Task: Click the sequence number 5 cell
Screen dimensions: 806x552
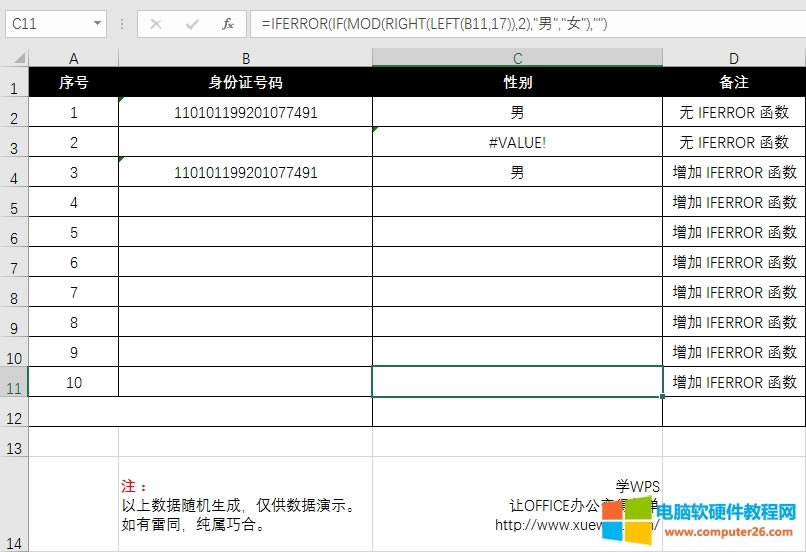Action: pyautogui.click(x=74, y=232)
